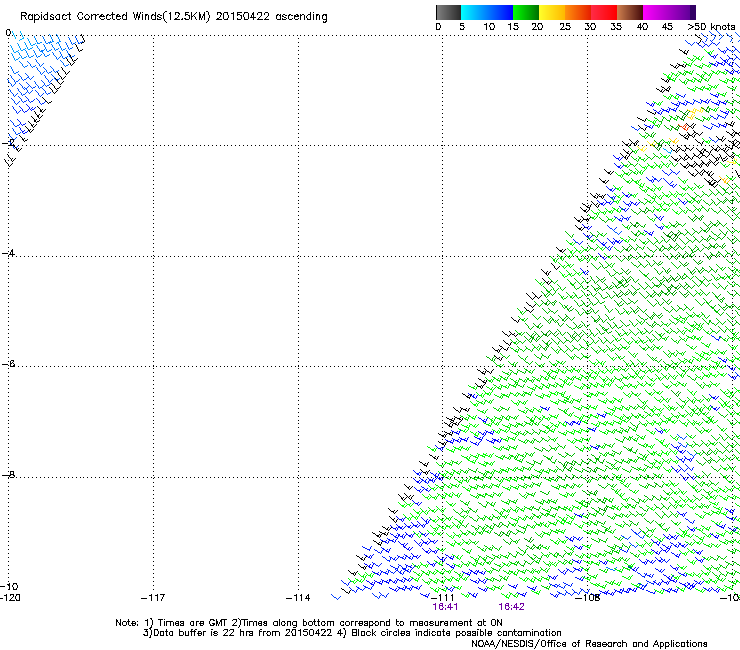
Task: Click the brown 35-40 knots color segment
Action: 630,12
